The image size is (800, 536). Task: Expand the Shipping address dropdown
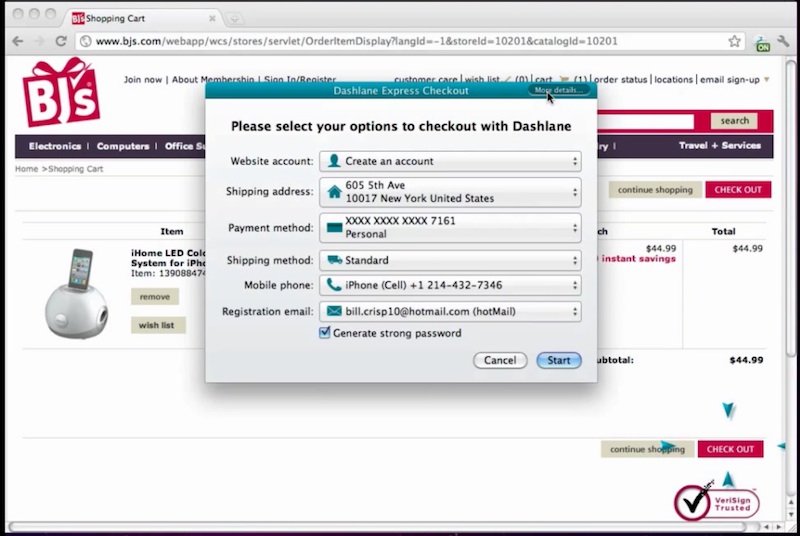(x=450, y=192)
